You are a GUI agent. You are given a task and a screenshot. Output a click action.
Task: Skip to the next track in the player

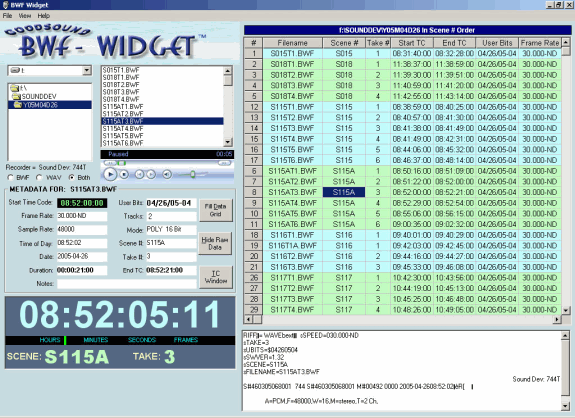point(151,175)
